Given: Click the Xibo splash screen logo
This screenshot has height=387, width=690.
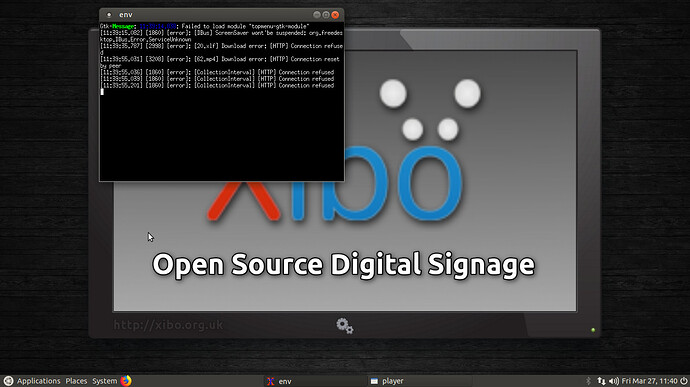Looking at the screenshot, I should pos(334,150).
